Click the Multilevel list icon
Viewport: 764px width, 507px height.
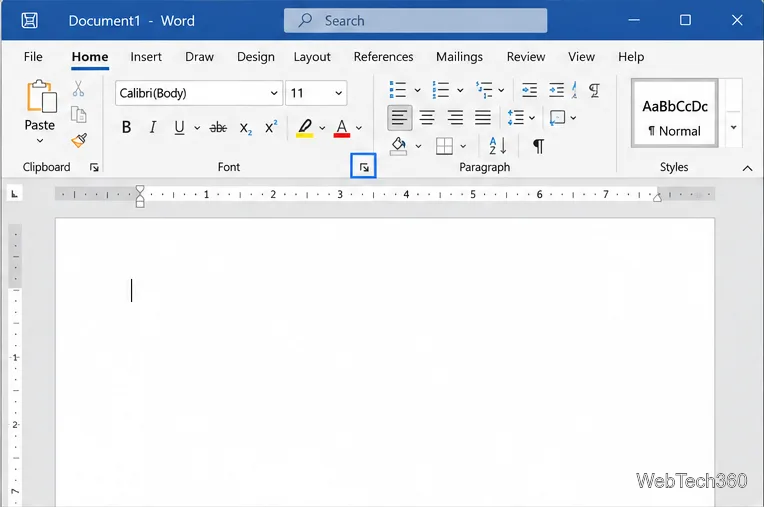click(484, 90)
